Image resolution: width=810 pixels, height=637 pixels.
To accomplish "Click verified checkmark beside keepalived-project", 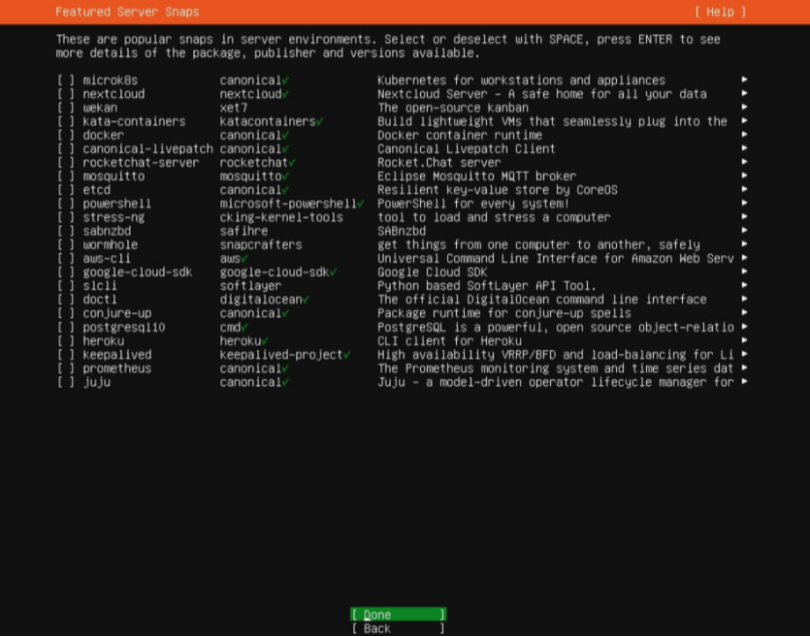I will 346,355.
